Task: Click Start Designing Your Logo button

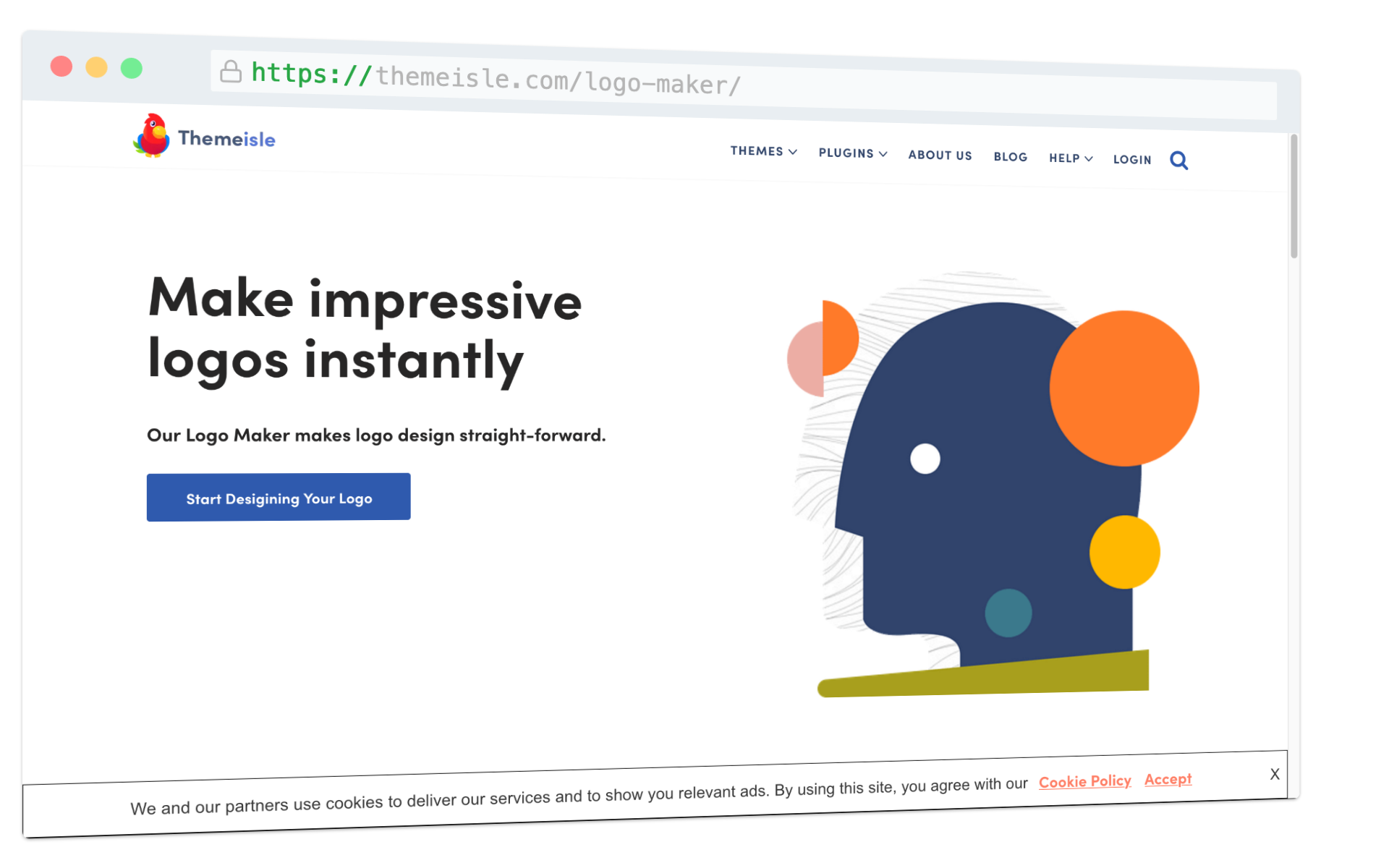Action: (x=279, y=497)
